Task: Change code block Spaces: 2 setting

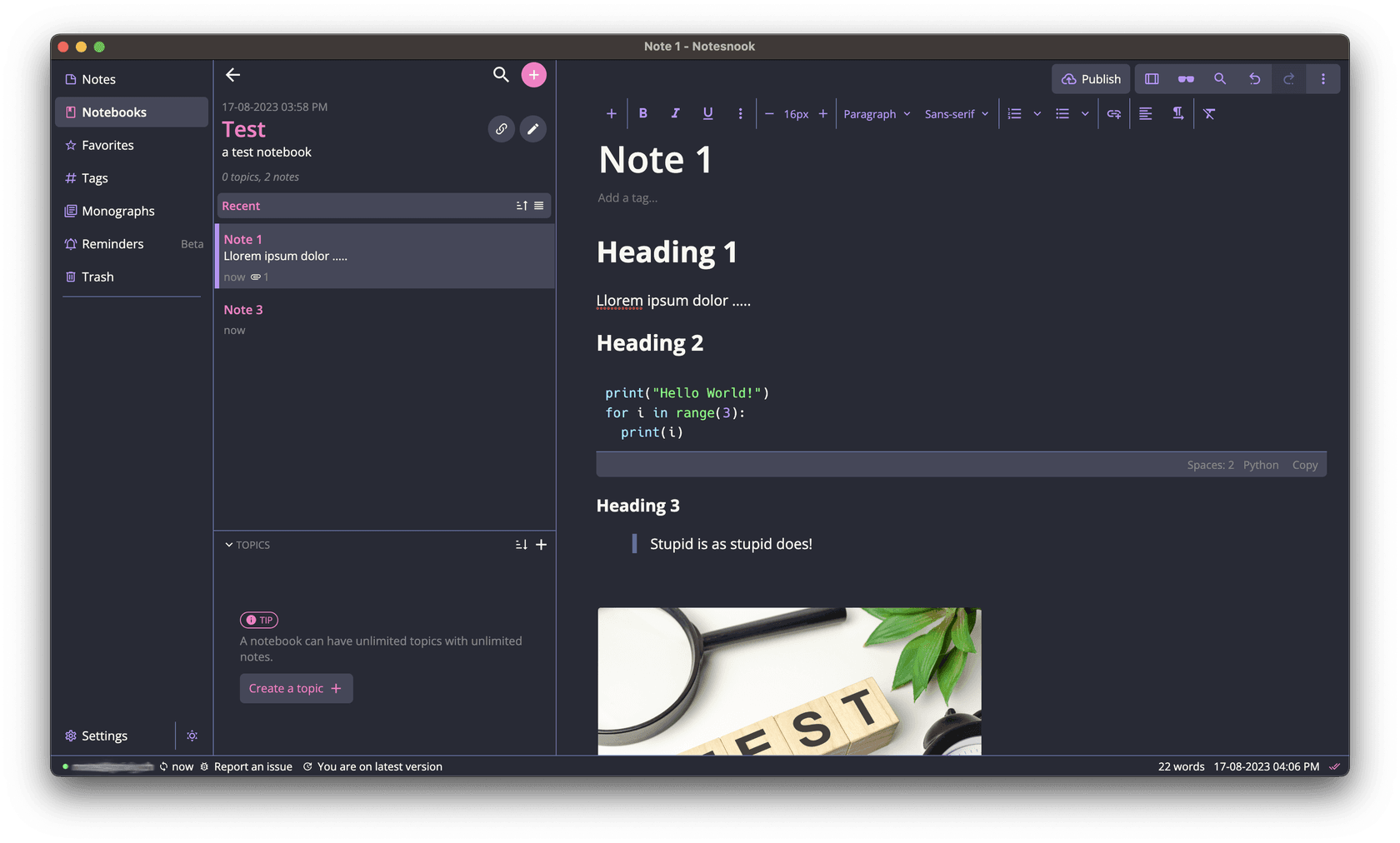Action: click(x=1211, y=465)
